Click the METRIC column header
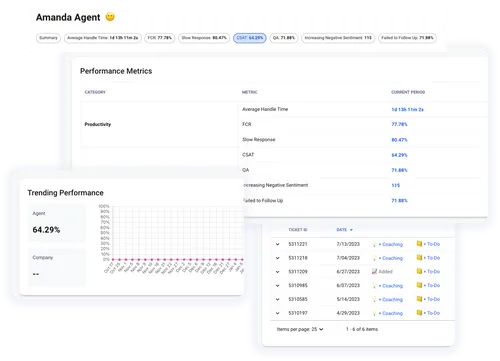 point(249,92)
